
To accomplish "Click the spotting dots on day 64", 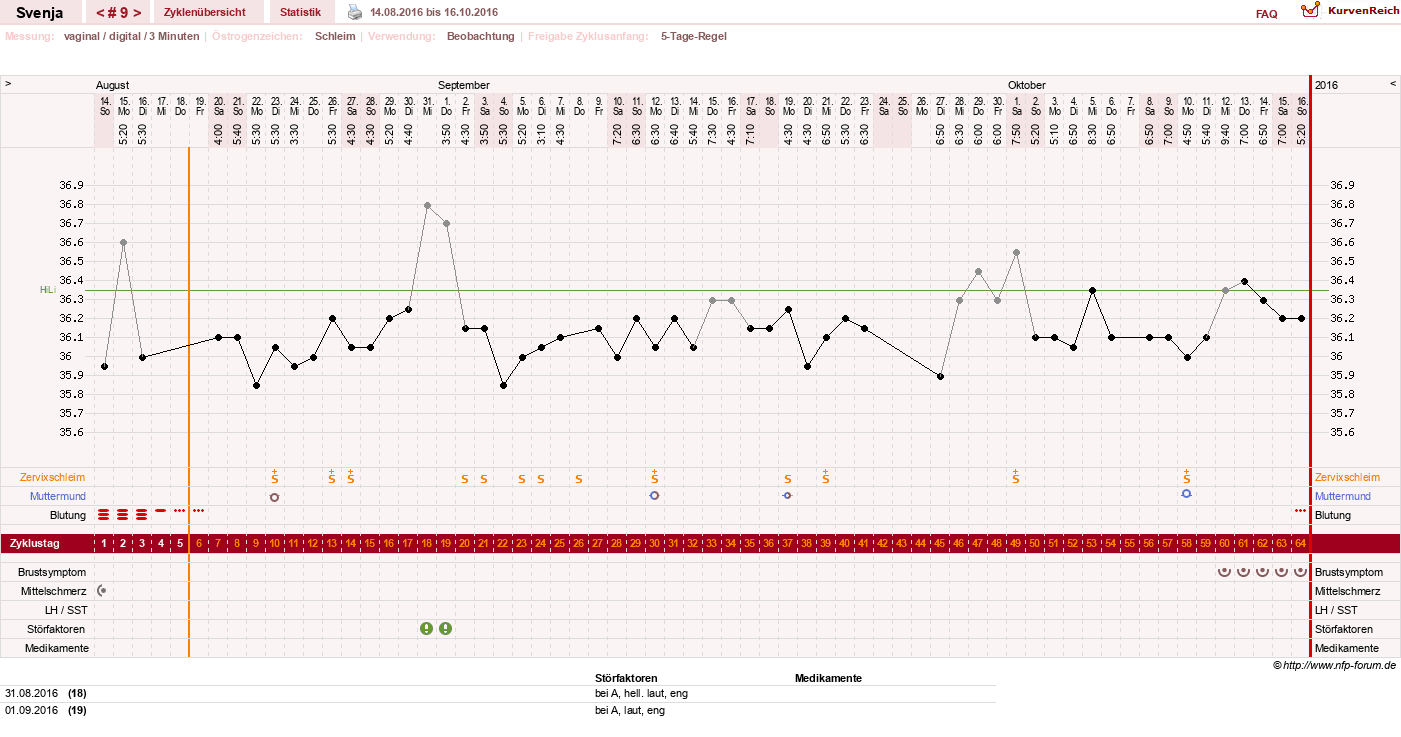I will [1301, 510].
